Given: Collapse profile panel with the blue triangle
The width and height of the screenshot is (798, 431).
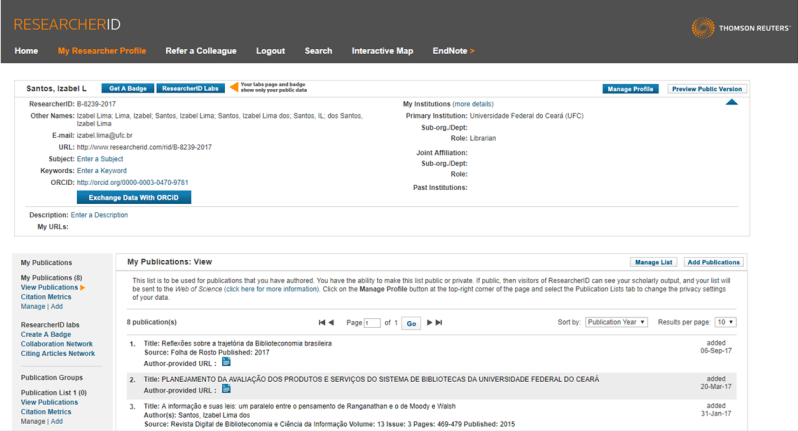Looking at the screenshot, I should pos(731,102).
